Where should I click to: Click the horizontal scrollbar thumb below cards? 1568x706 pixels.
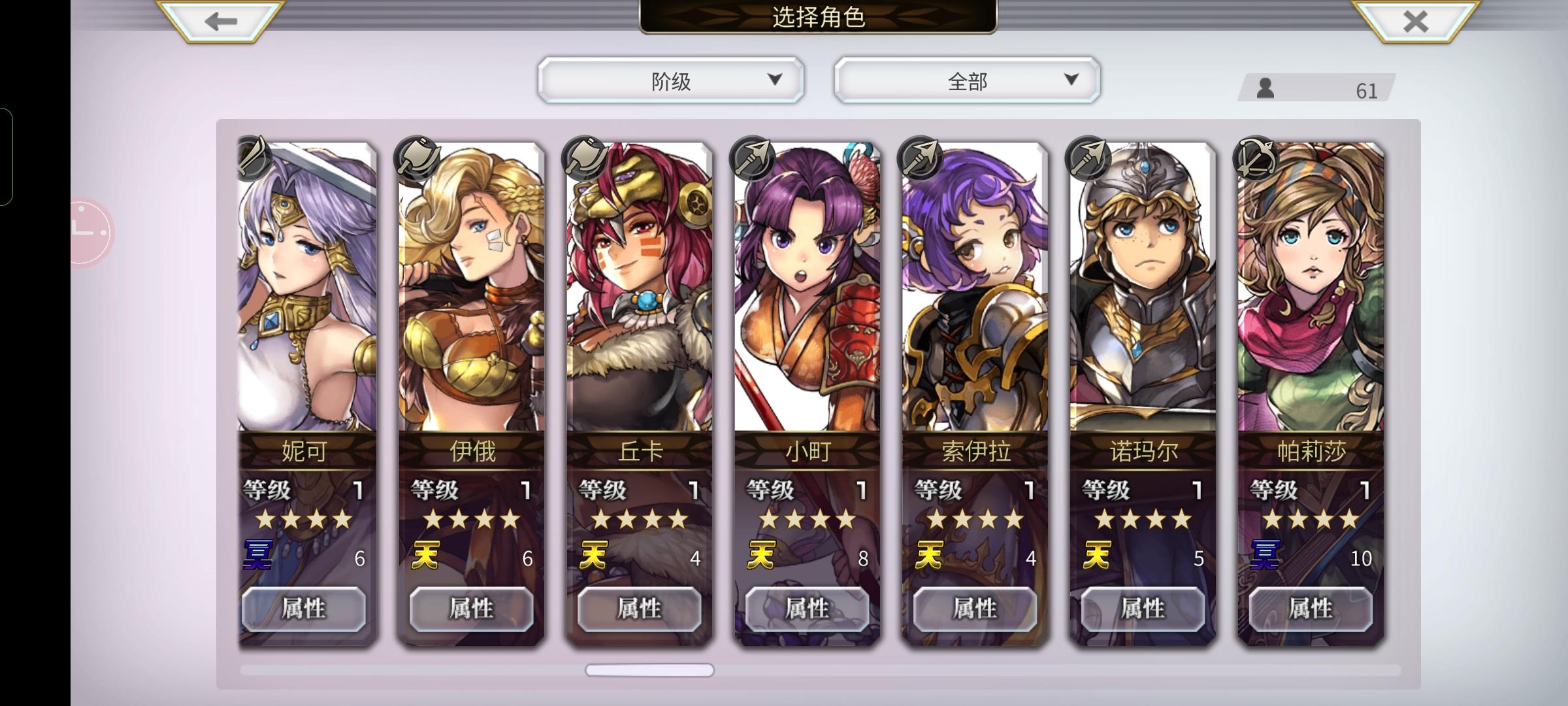(x=649, y=670)
